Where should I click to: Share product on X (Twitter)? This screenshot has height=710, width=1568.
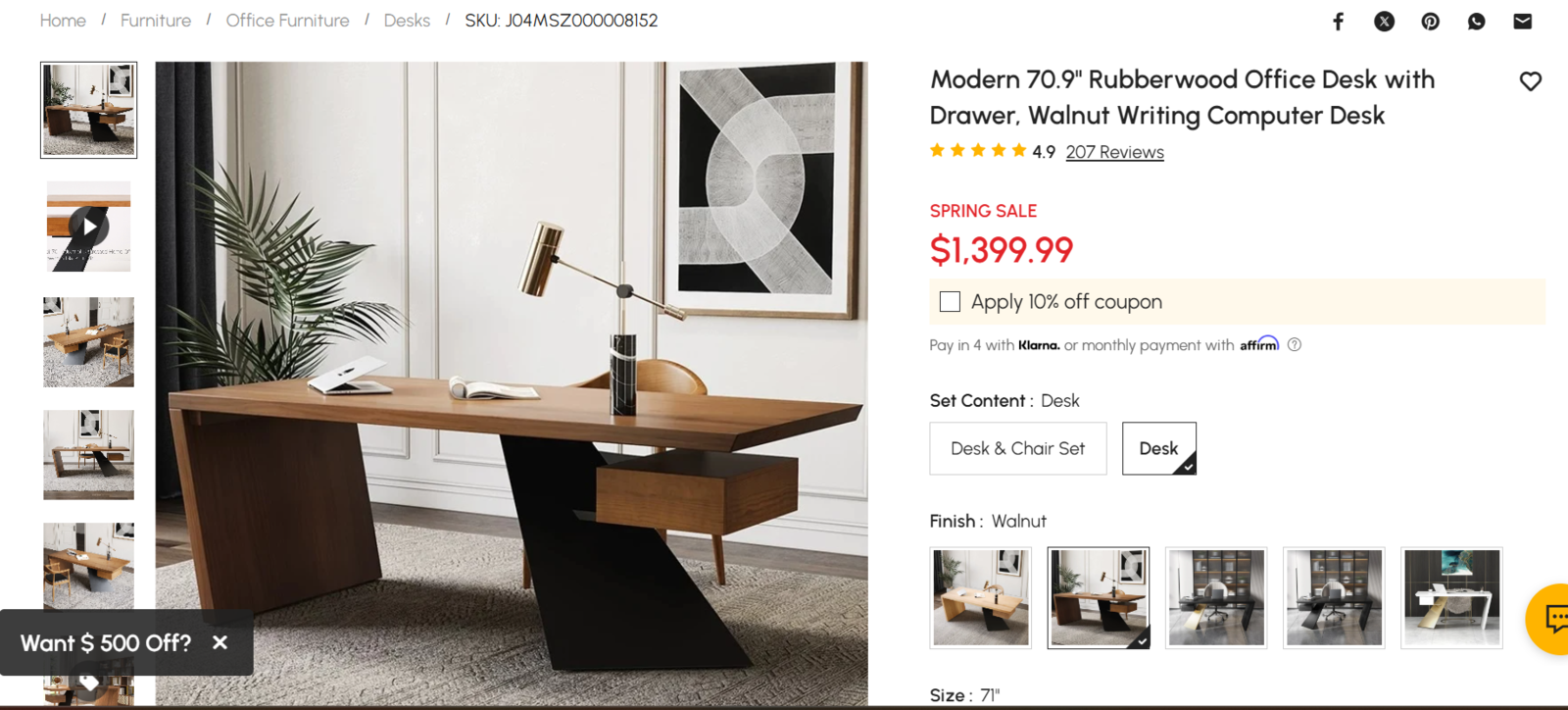pos(1384,21)
